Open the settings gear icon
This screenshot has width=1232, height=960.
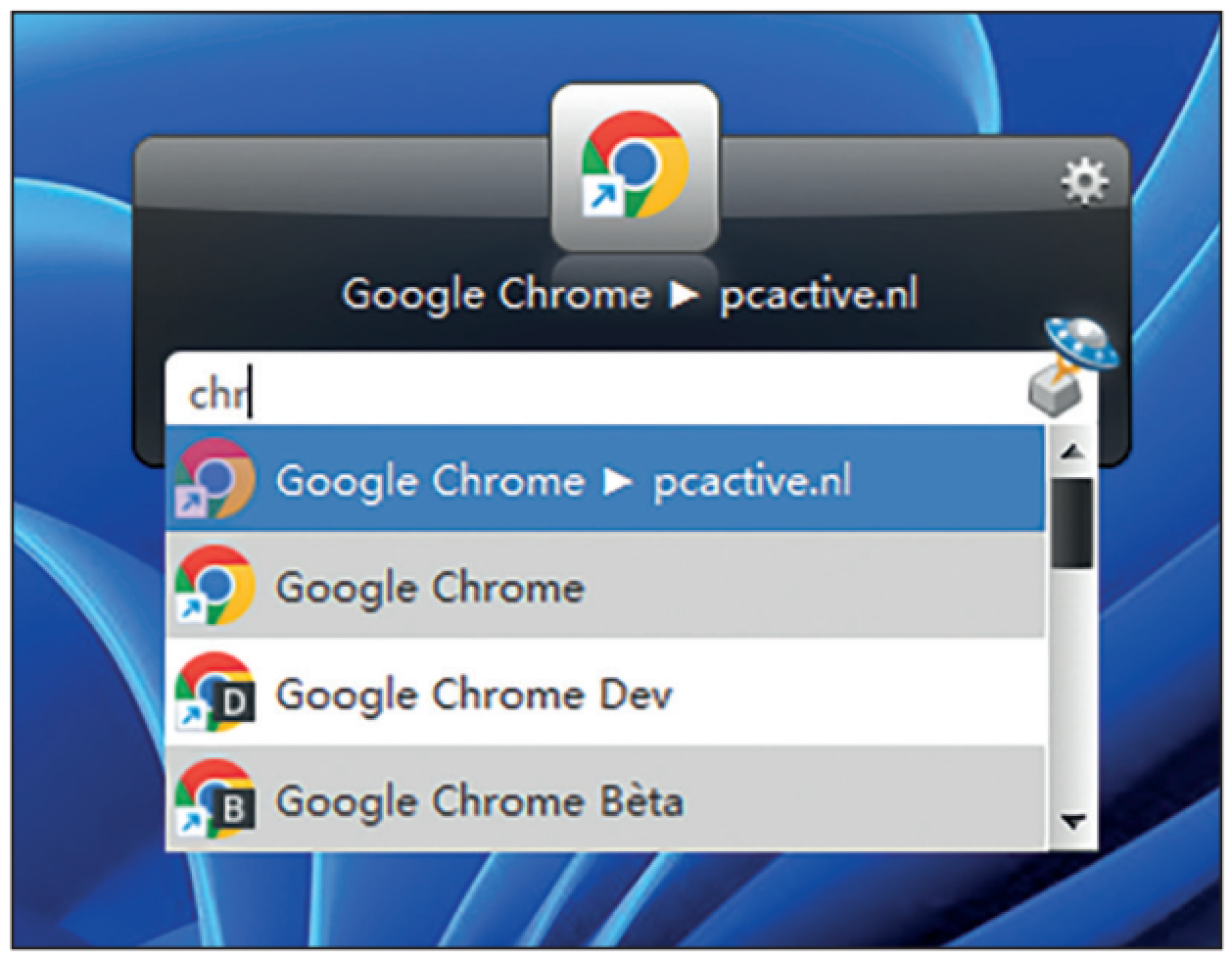click(x=1085, y=182)
